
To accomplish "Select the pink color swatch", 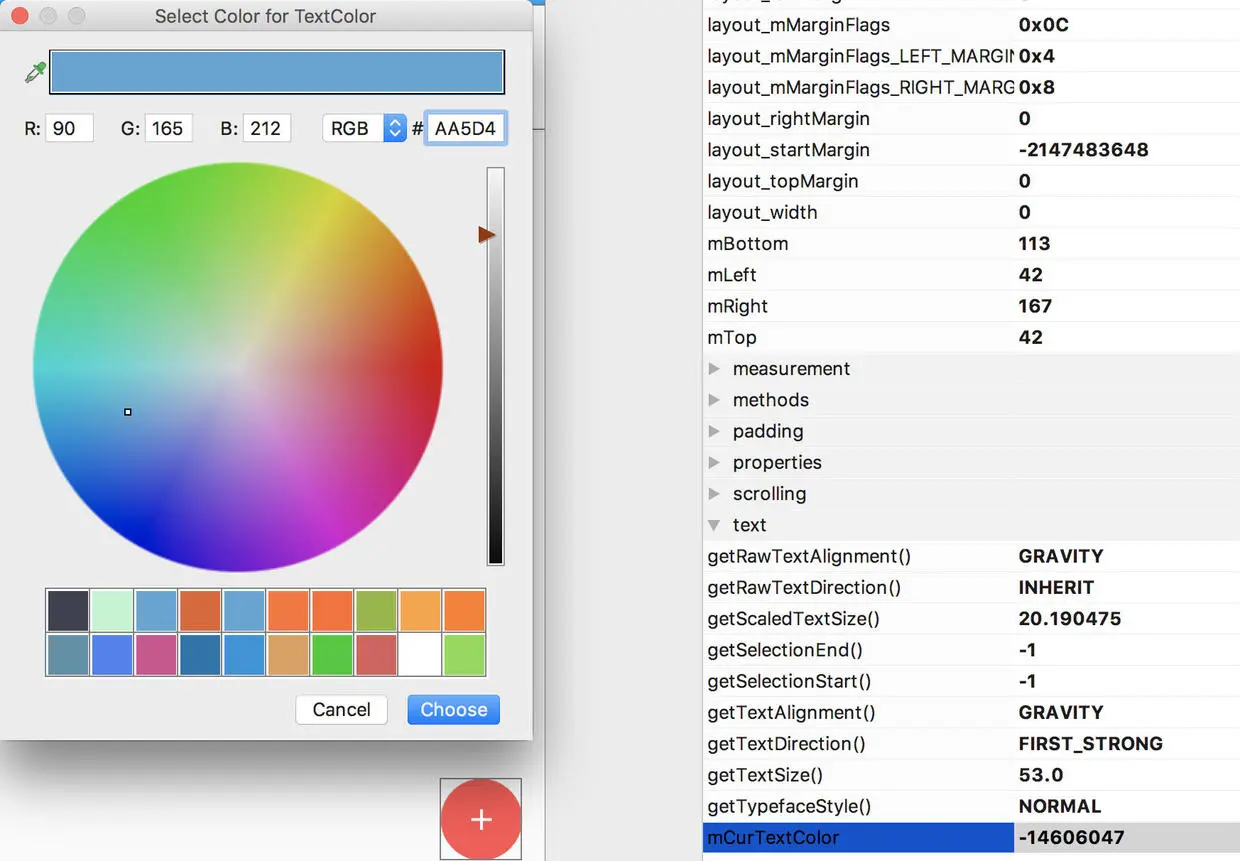I will tap(156, 655).
